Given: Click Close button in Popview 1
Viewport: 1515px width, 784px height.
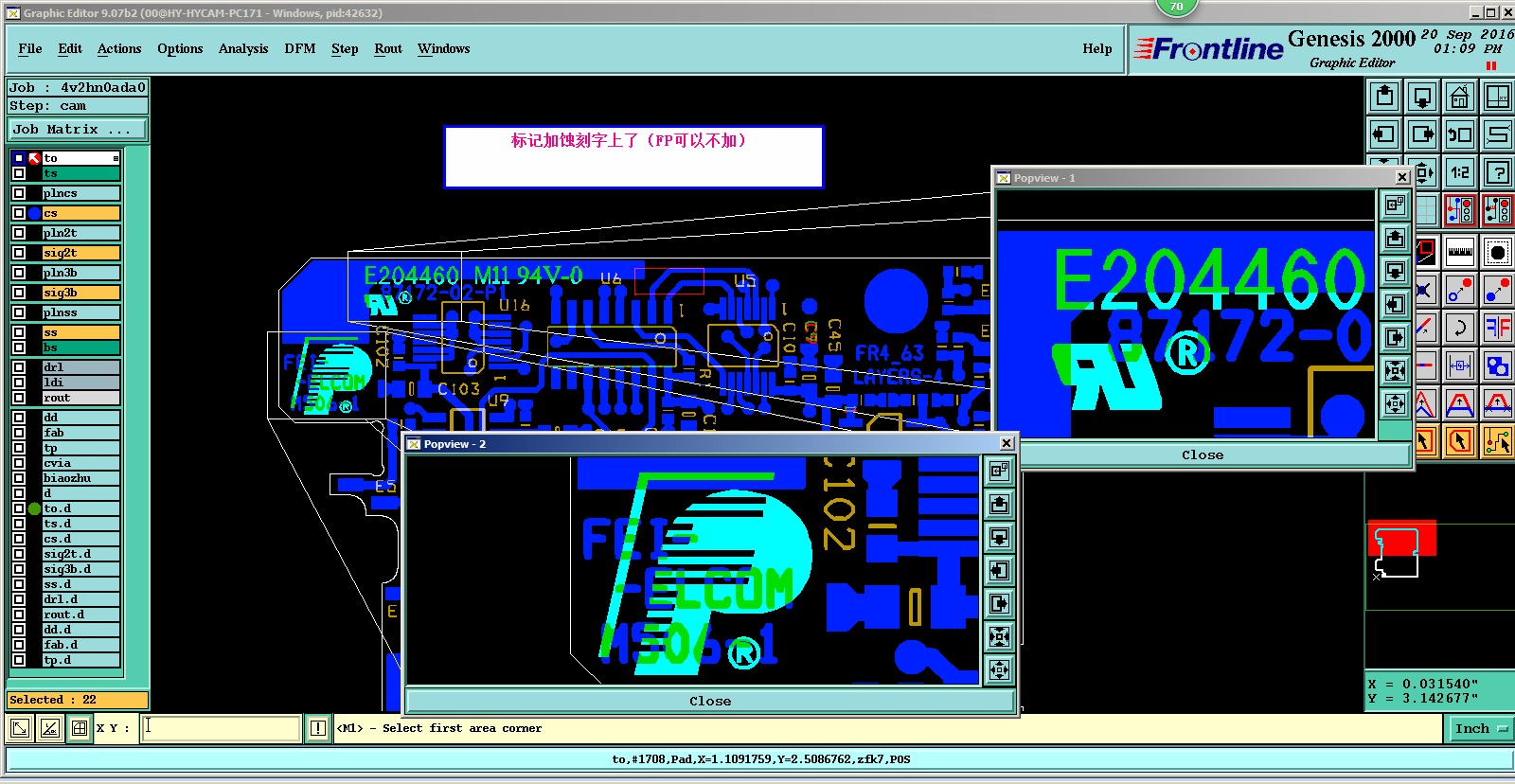Looking at the screenshot, I should coord(1203,454).
